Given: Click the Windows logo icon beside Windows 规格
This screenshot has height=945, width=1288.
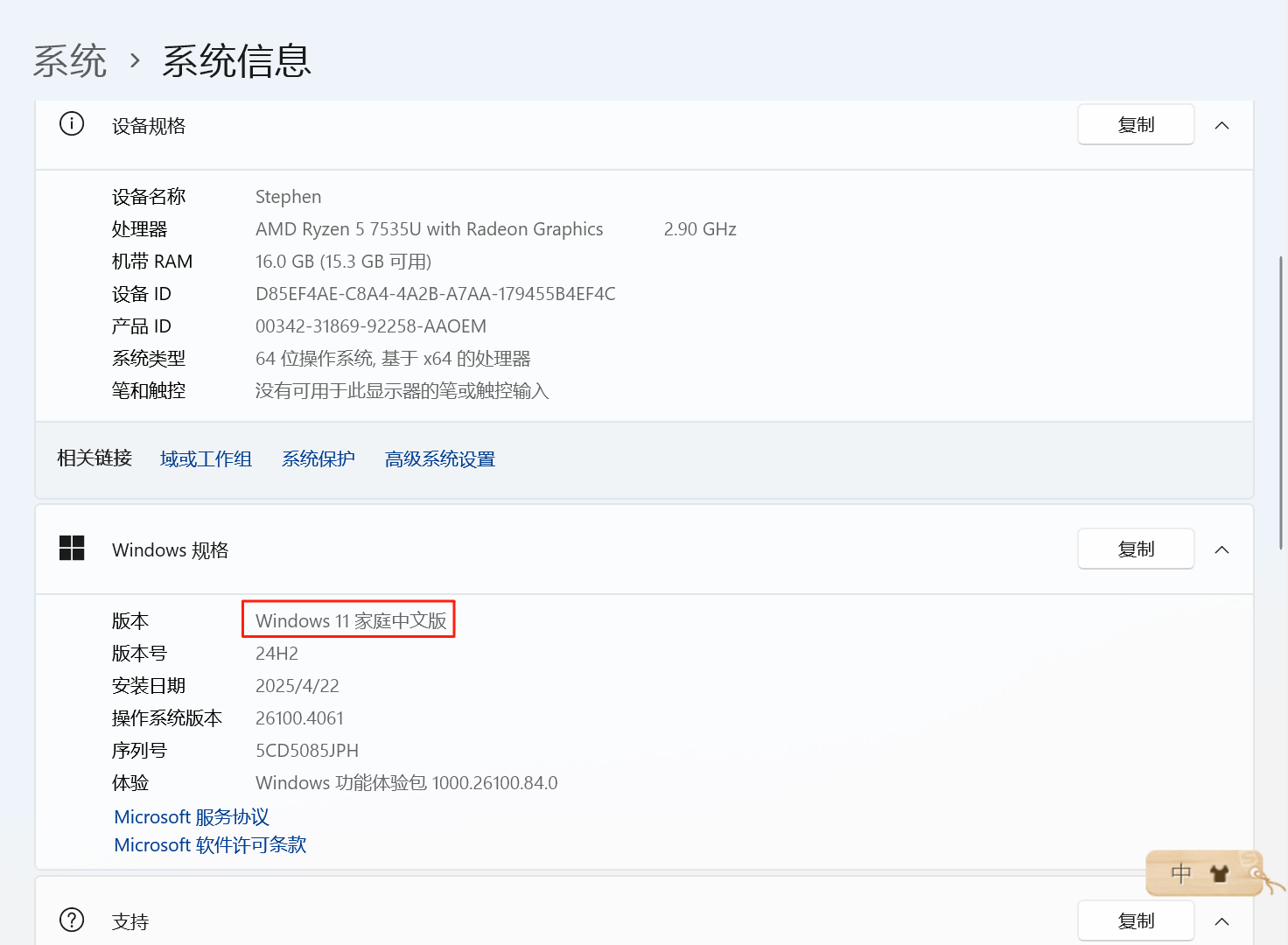Looking at the screenshot, I should tap(72, 549).
